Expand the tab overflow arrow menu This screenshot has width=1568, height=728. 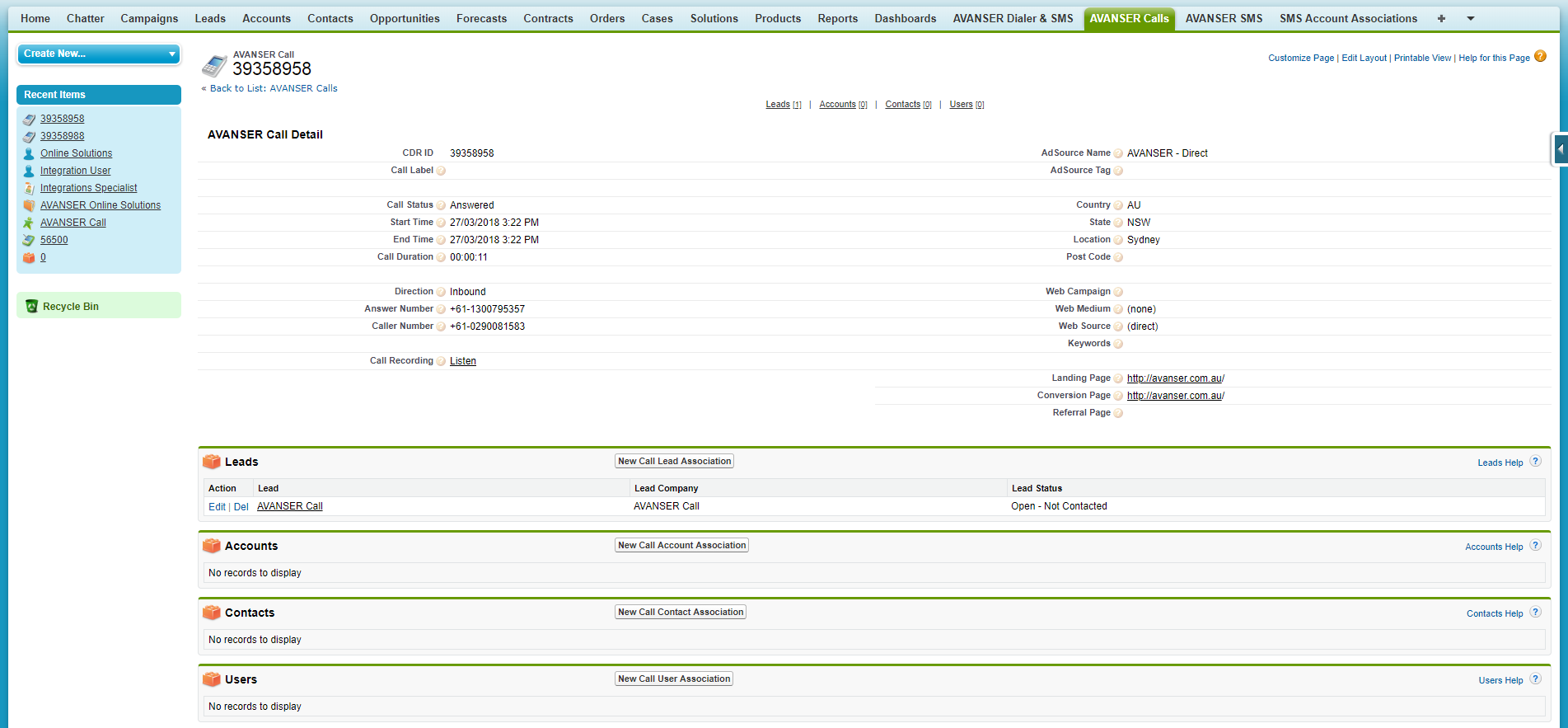(1471, 18)
